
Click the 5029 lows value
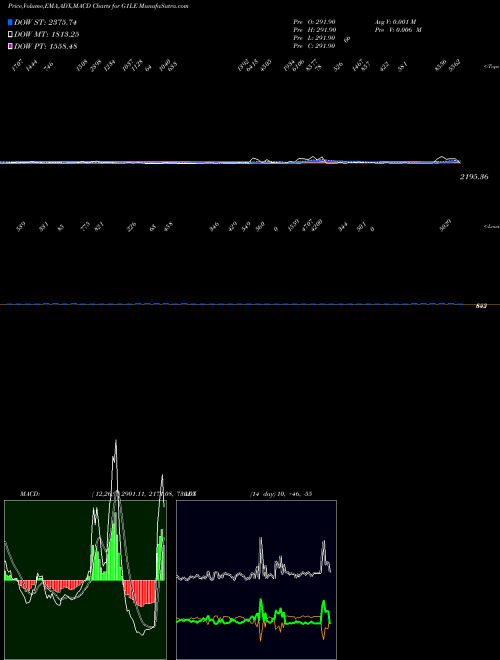click(x=445, y=226)
